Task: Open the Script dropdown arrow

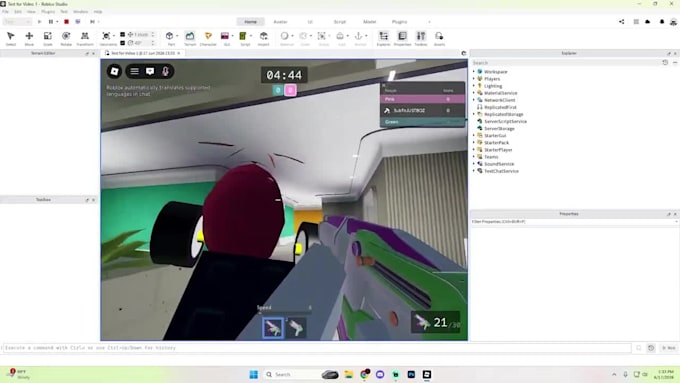Action: pyautogui.click(x=251, y=36)
